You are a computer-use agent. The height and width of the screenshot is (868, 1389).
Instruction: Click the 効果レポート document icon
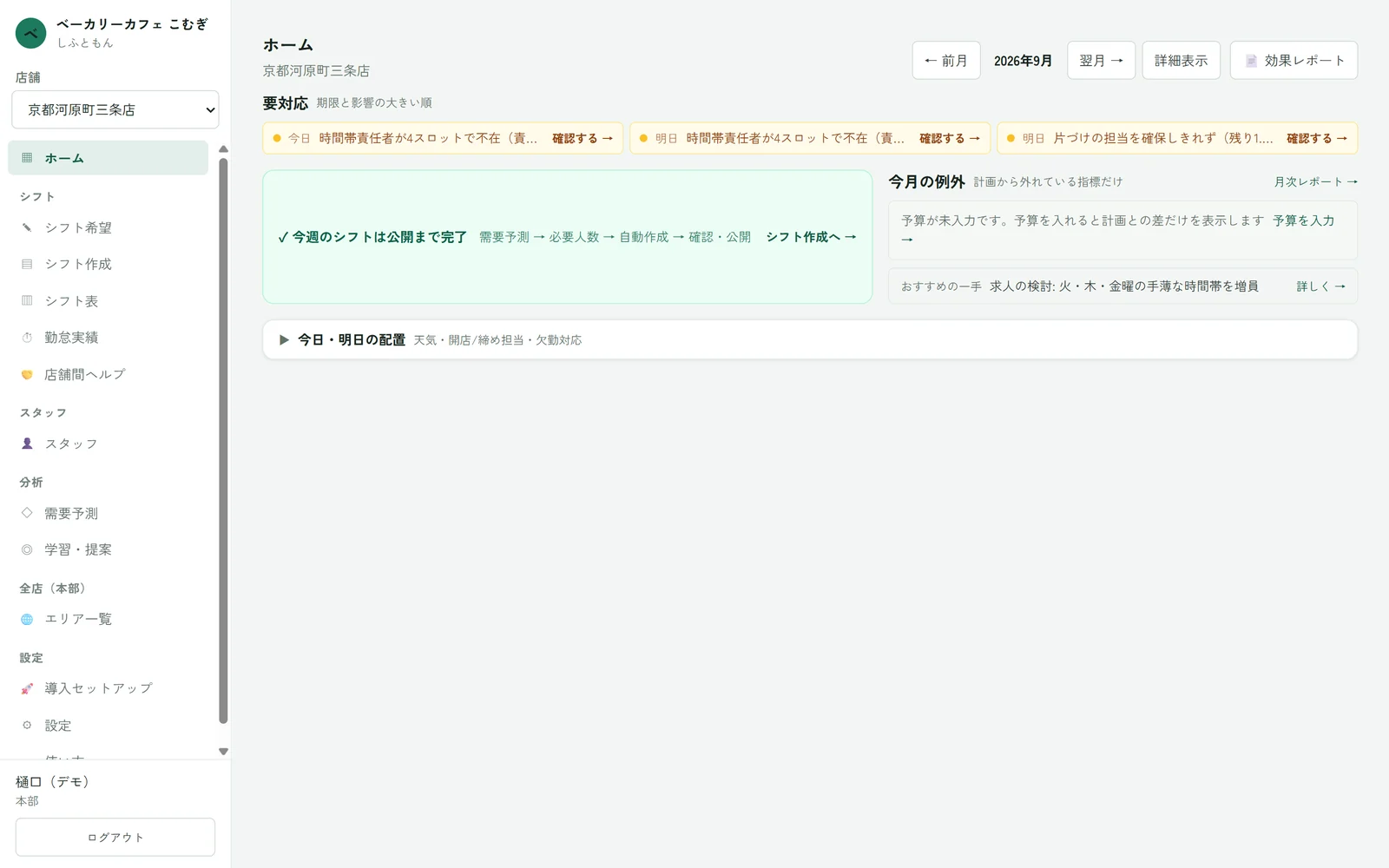coord(1251,61)
